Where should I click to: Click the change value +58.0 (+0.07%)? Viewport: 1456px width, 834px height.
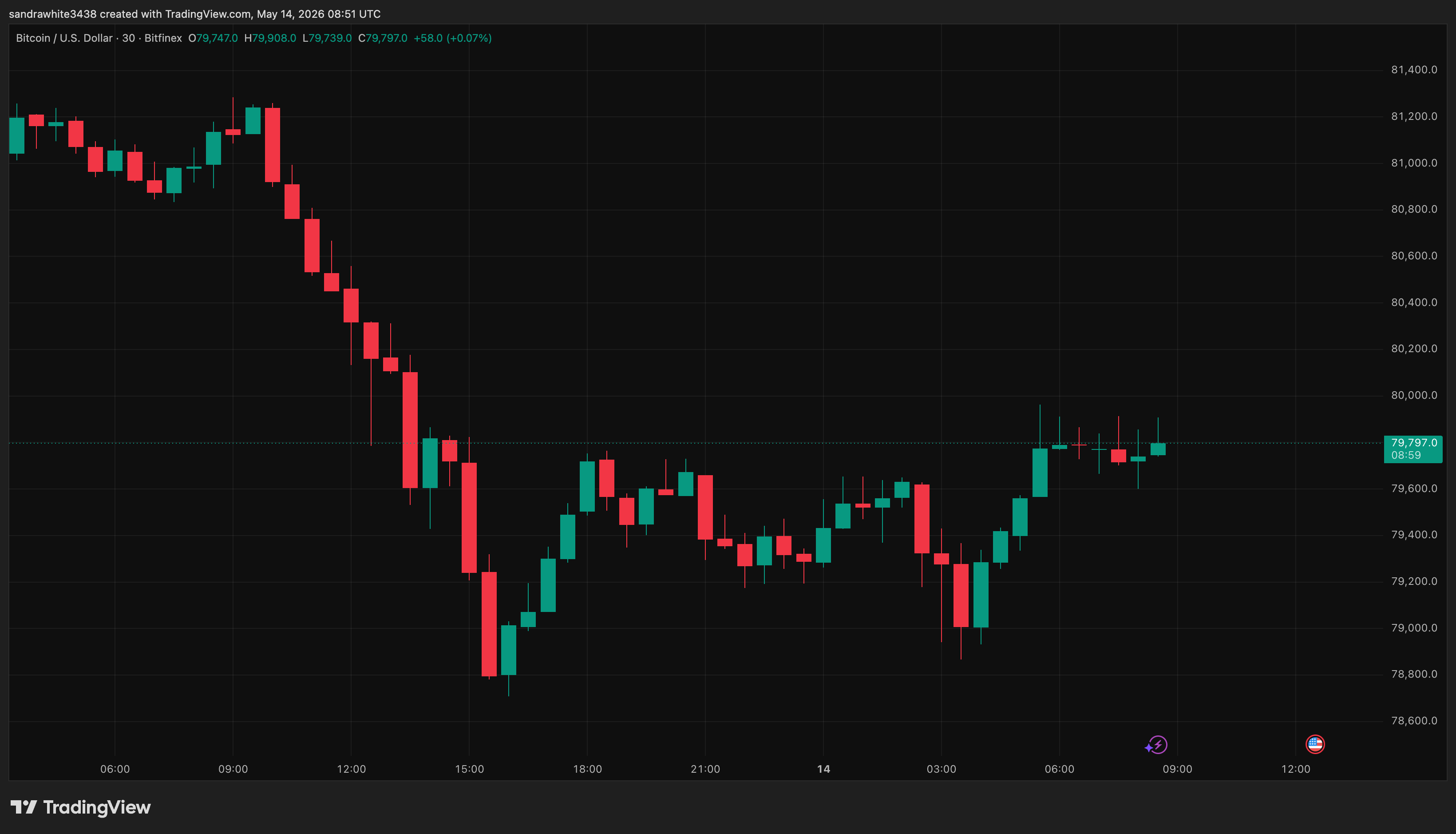click(453, 38)
